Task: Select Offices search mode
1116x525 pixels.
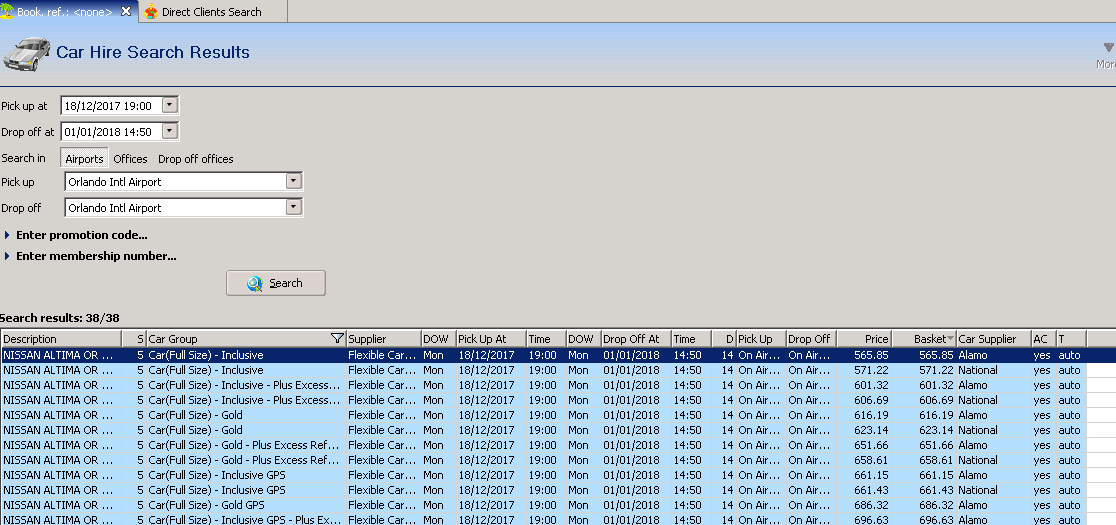Action: tap(130, 159)
